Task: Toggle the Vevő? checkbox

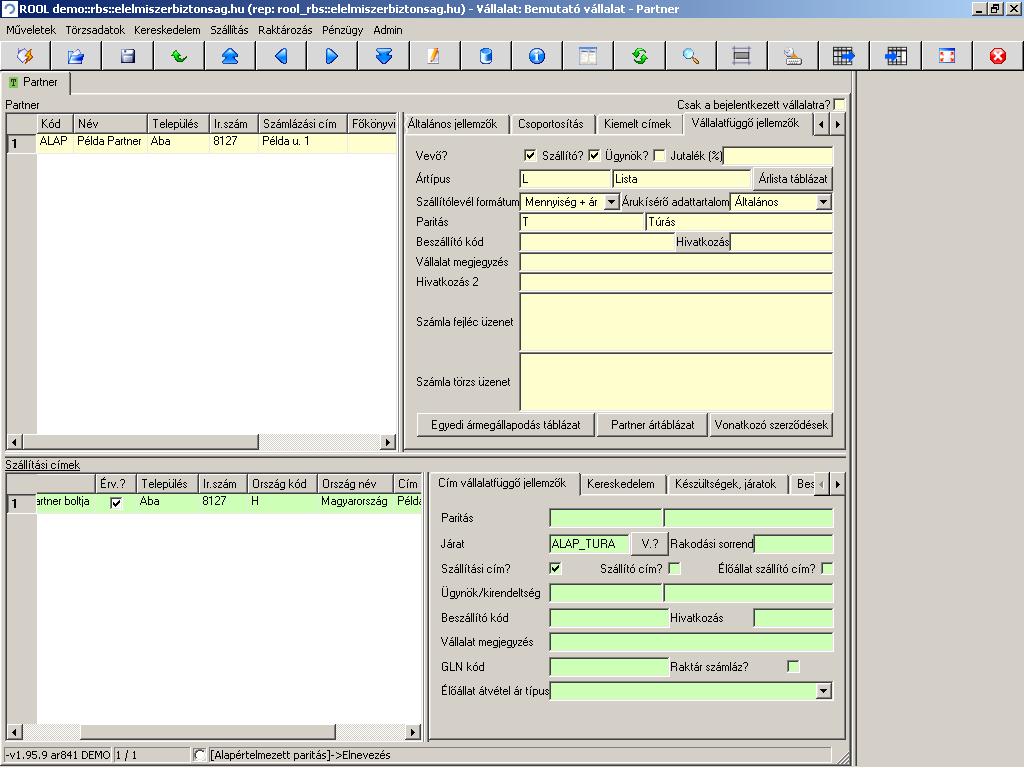Action: (530, 155)
